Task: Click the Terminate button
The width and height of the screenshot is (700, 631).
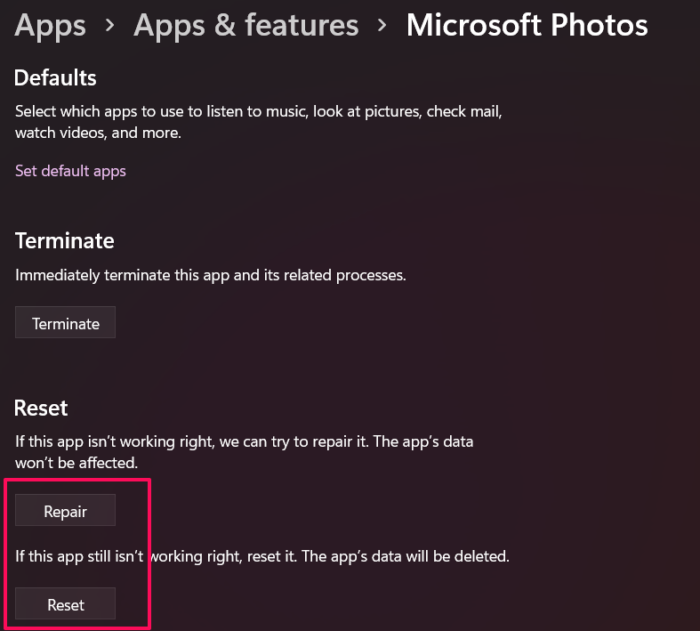Action: click(66, 323)
